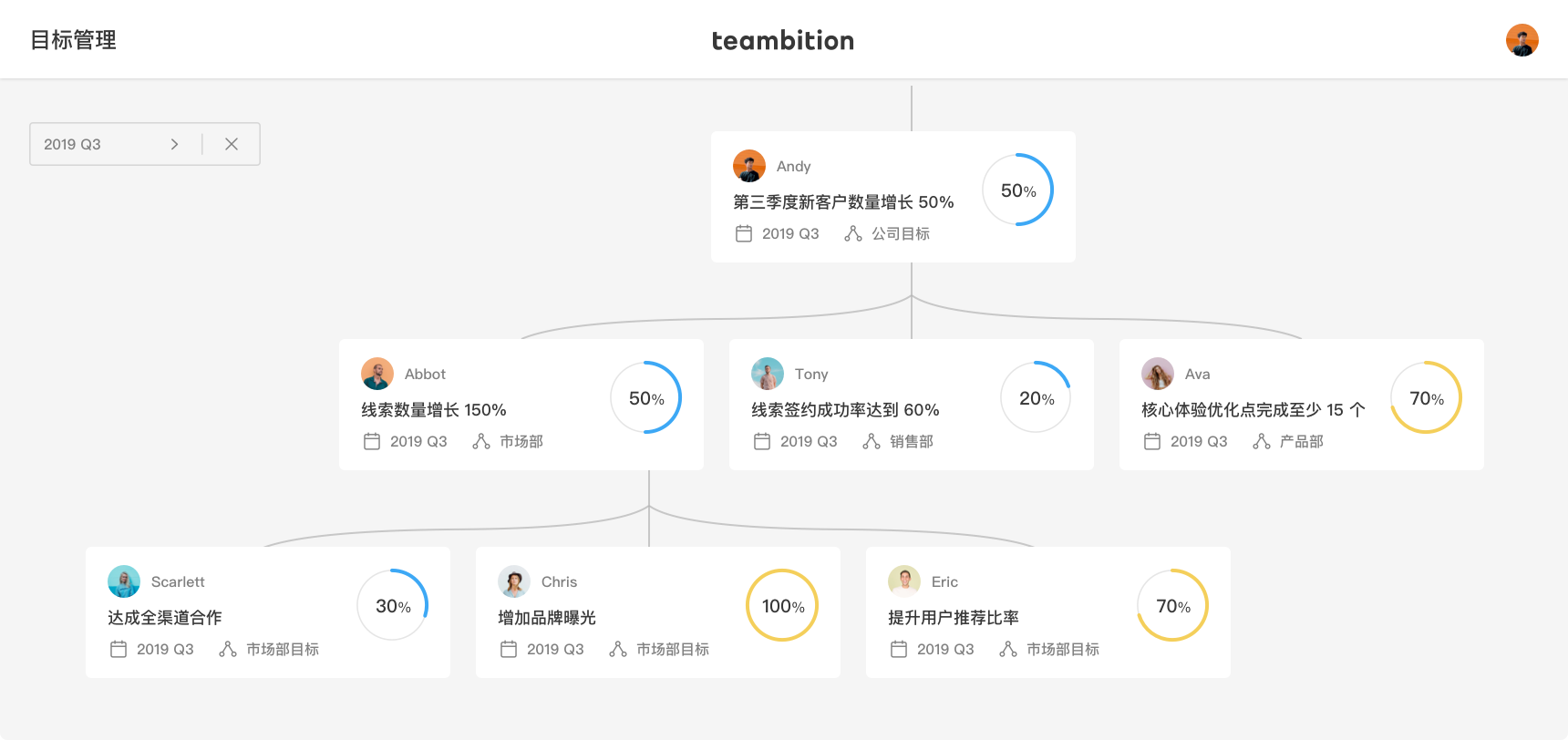Image resolution: width=1568 pixels, height=740 pixels.
Task: Clear the 2019 Q3 filter with X
Action: [x=232, y=144]
